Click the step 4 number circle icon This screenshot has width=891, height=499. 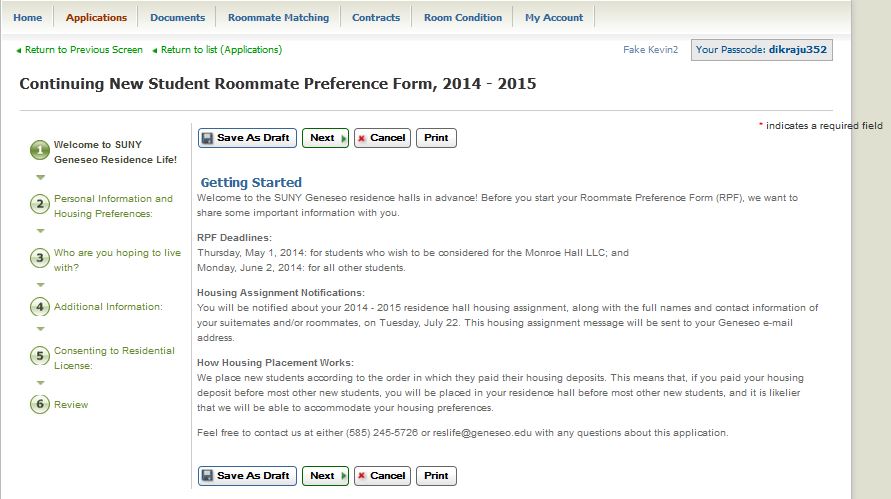[x=40, y=307]
